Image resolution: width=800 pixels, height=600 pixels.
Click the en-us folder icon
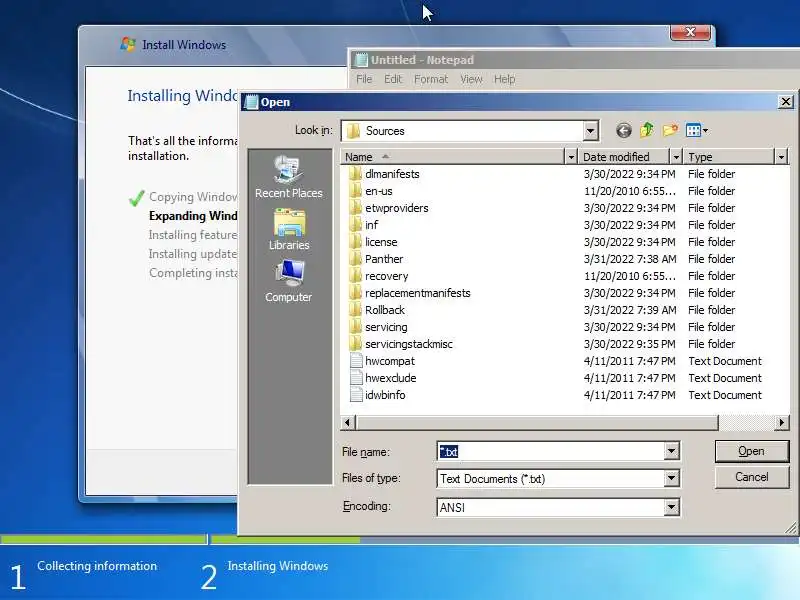pyautogui.click(x=356, y=191)
